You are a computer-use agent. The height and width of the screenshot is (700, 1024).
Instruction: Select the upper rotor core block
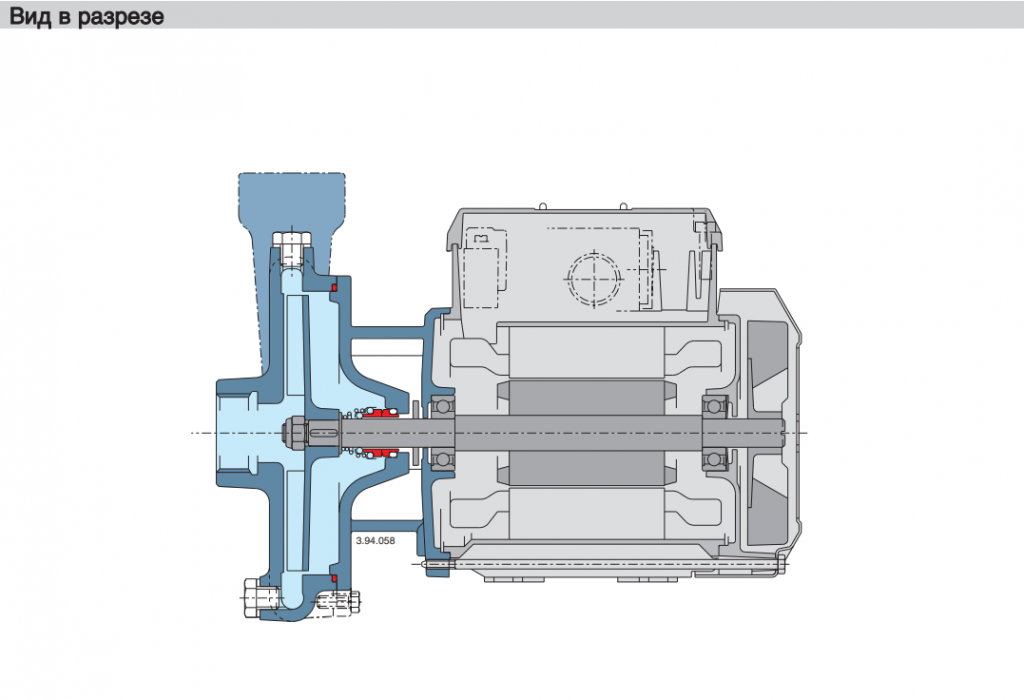586,399
